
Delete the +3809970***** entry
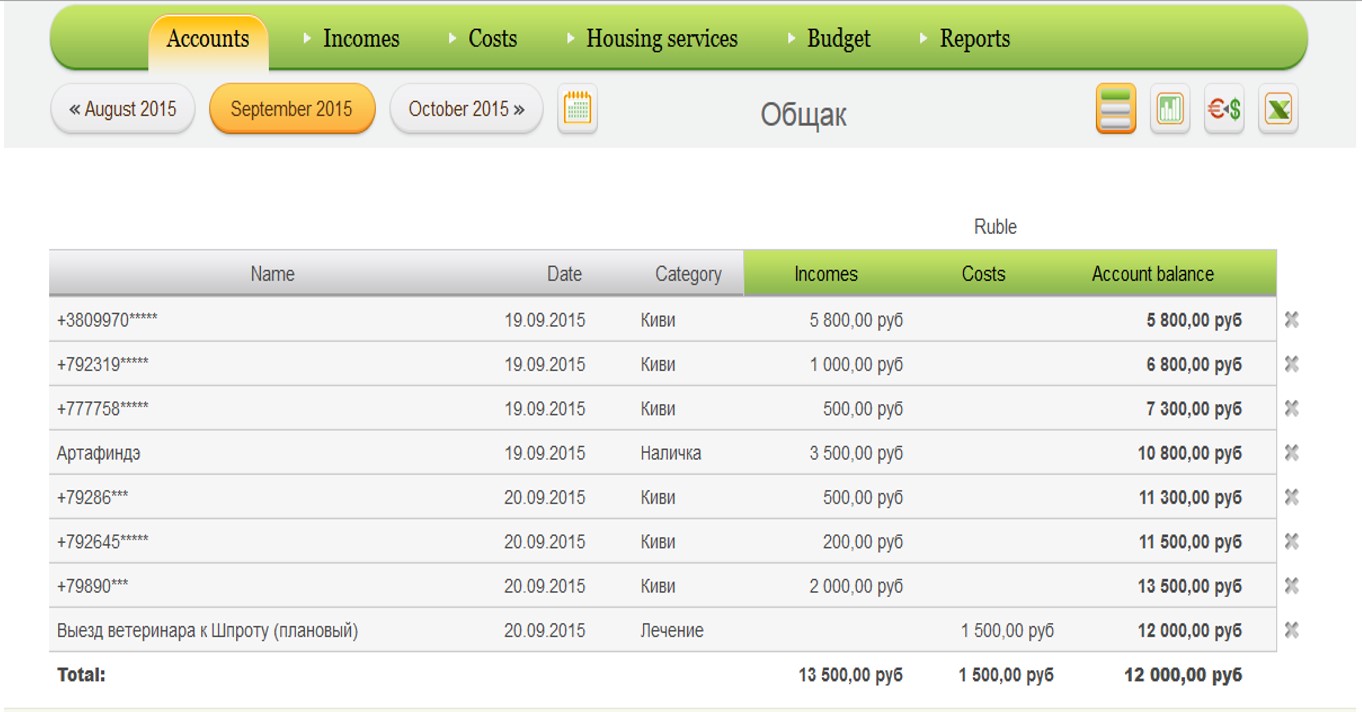point(1291,320)
